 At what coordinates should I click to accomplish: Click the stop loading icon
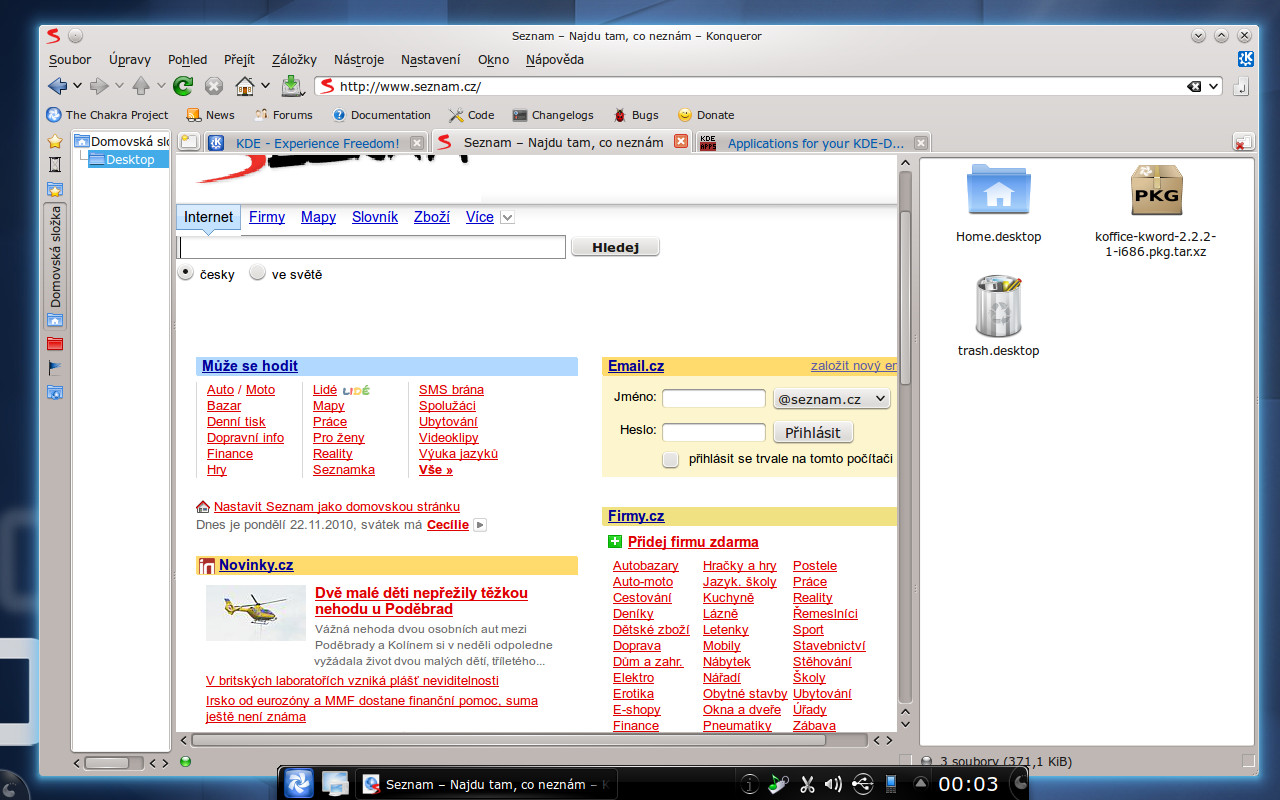point(213,86)
